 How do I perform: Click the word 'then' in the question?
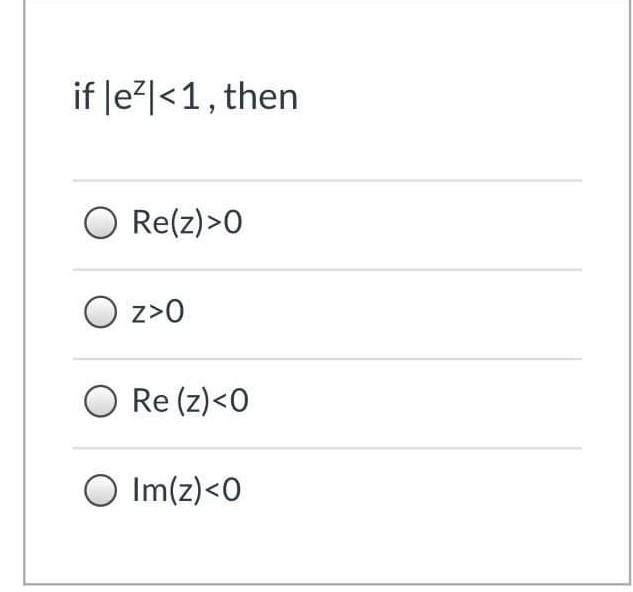point(261,96)
